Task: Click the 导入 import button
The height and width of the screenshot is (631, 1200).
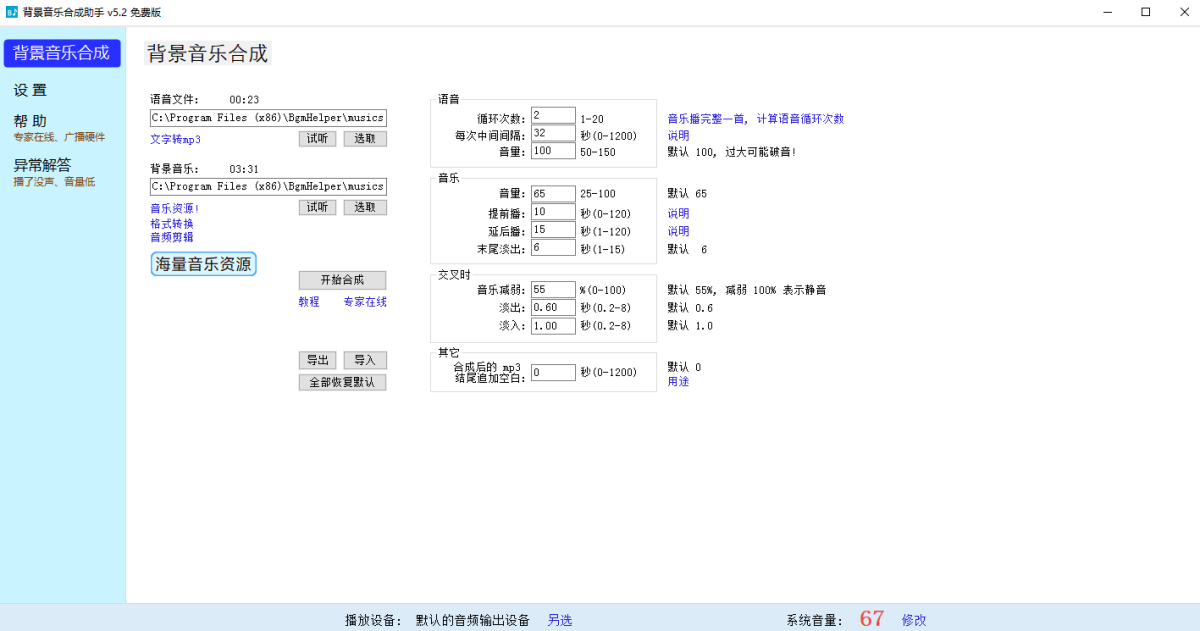Action: click(364, 360)
